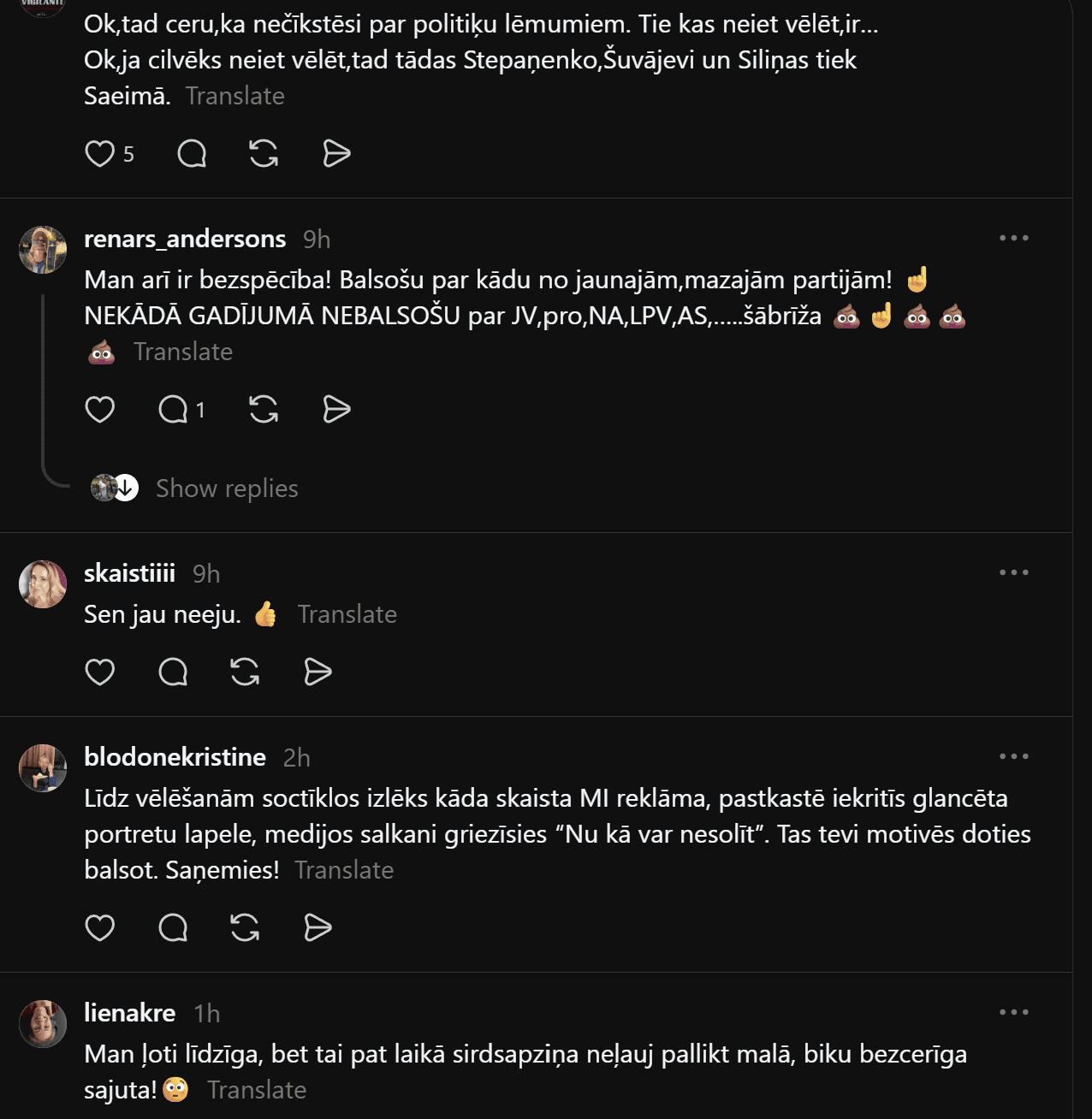
Task: Open blodonekristine's profile via username
Action: coord(175,757)
